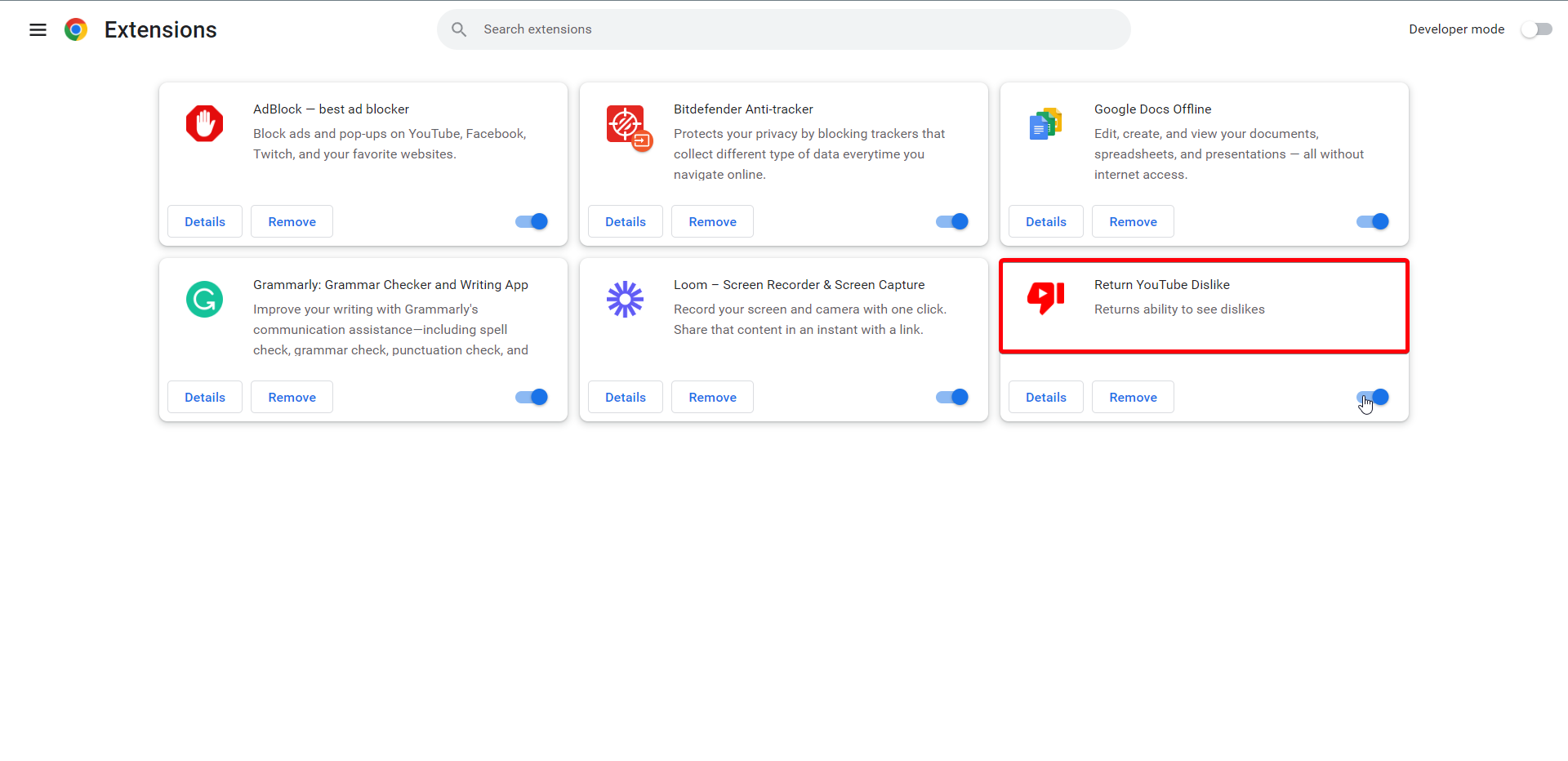
Task: Click the AdBlock extension icon
Action: coord(204,124)
